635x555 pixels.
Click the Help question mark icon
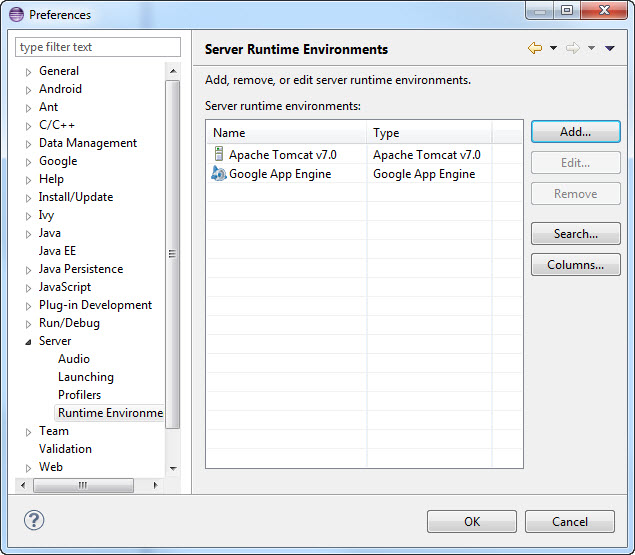tap(34, 520)
